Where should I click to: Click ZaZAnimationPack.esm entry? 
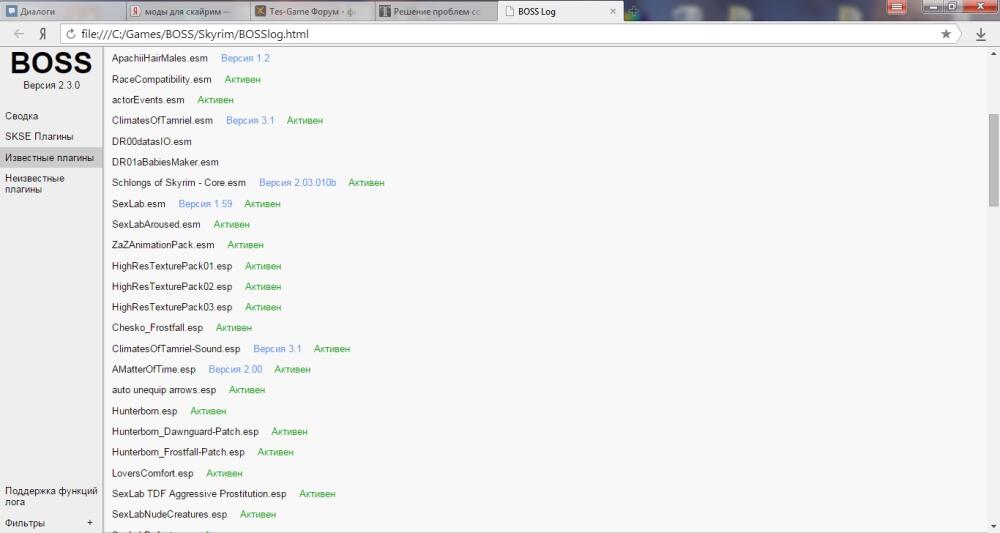tap(163, 245)
